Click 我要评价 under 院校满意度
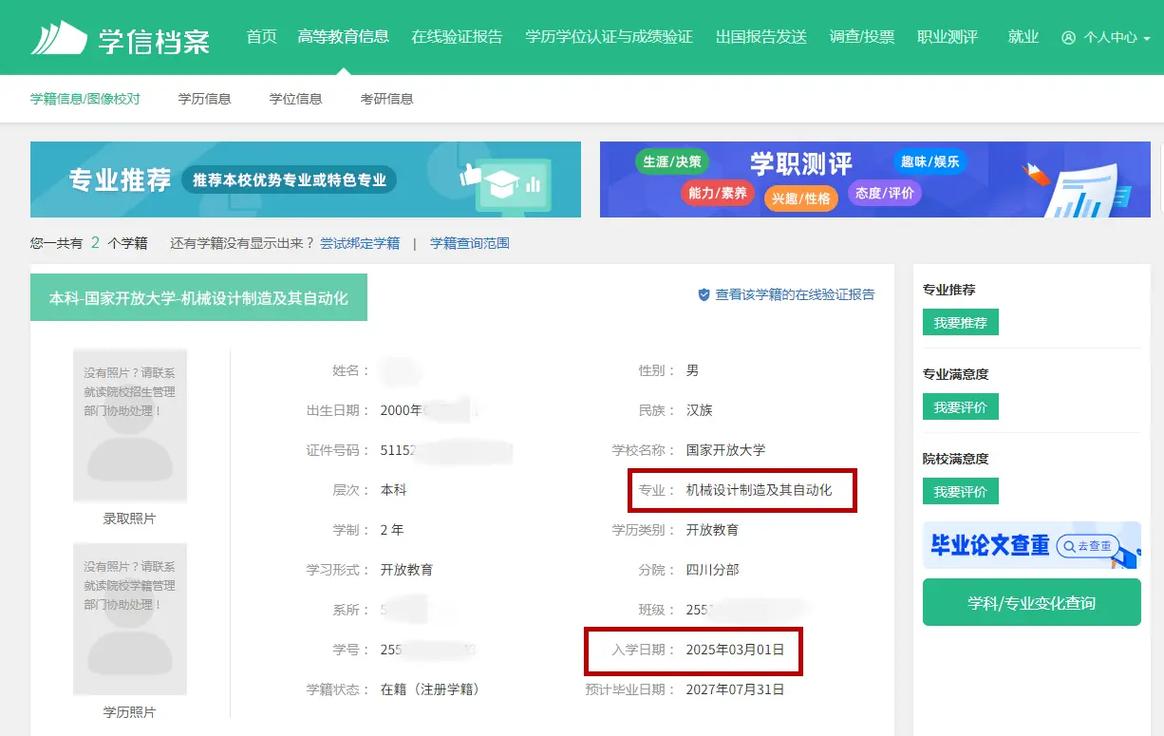The width and height of the screenshot is (1164, 736). [960, 491]
